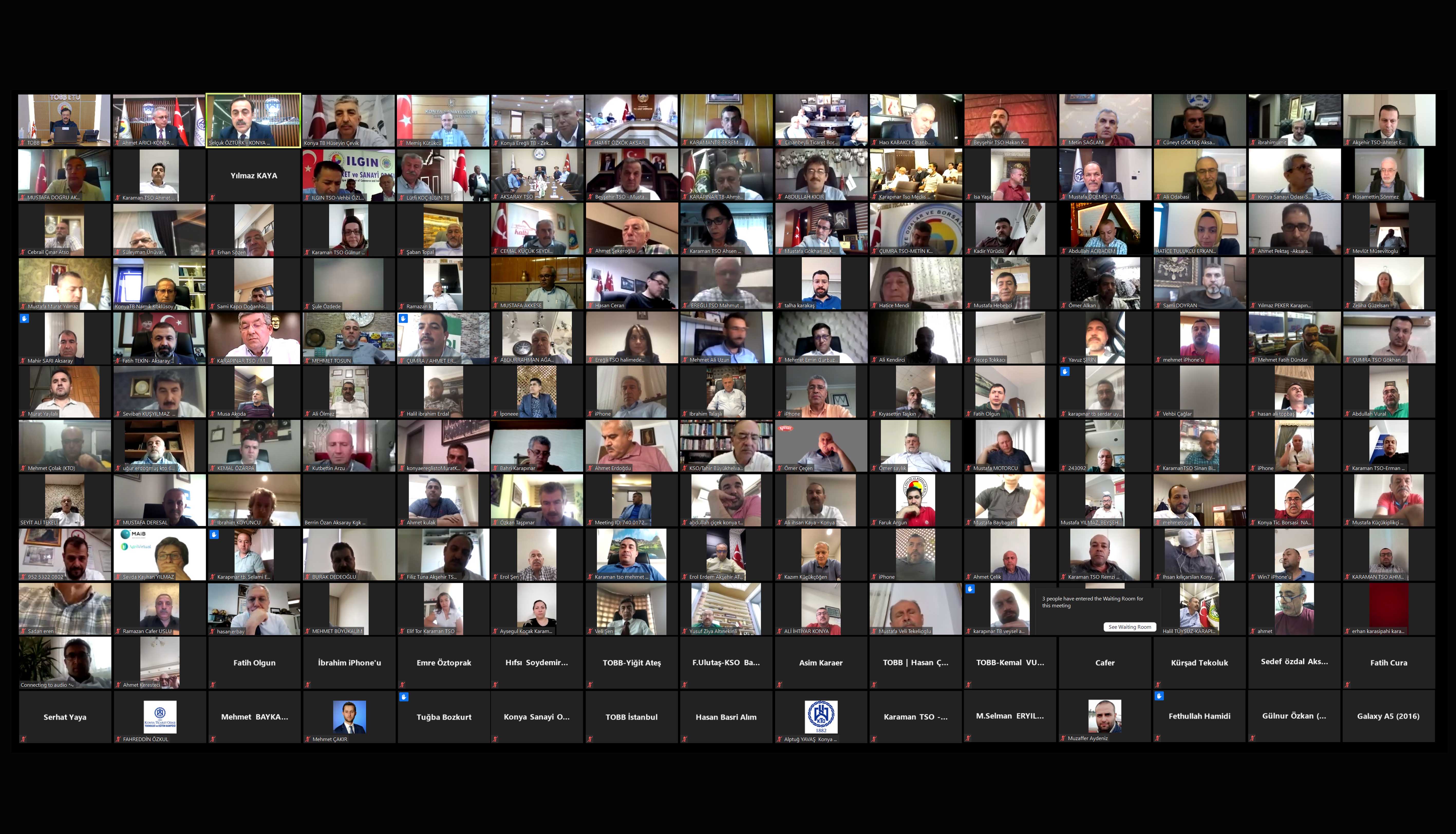The height and width of the screenshot is (834, 1456).
Task: Select Selçuk ÖZTÜRK's highlighted speaker video
Action: point(254,120)
